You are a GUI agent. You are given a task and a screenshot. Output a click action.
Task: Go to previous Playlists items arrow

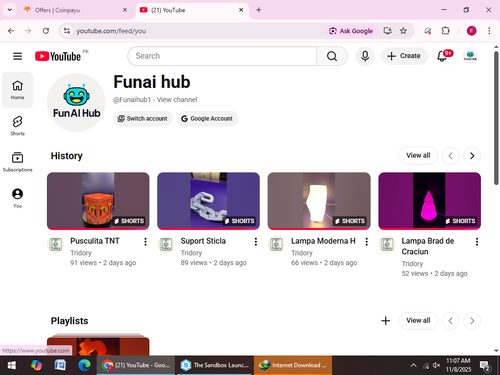pyautogui.click(x=450, y=321)
